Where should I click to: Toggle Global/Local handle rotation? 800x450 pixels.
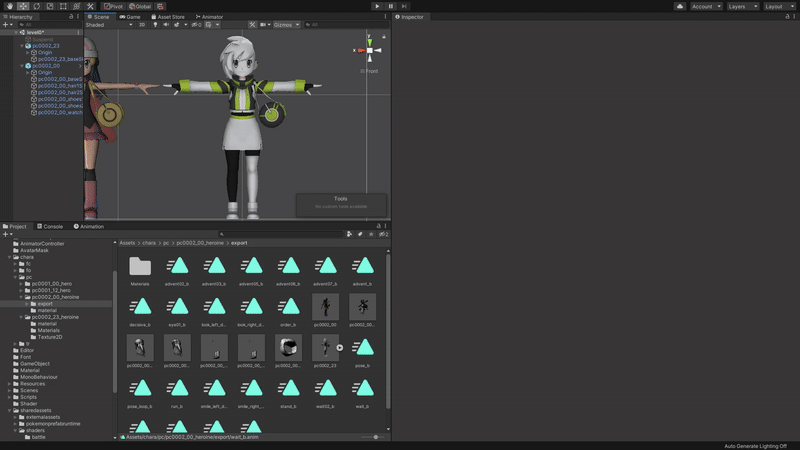pos(140,6)
